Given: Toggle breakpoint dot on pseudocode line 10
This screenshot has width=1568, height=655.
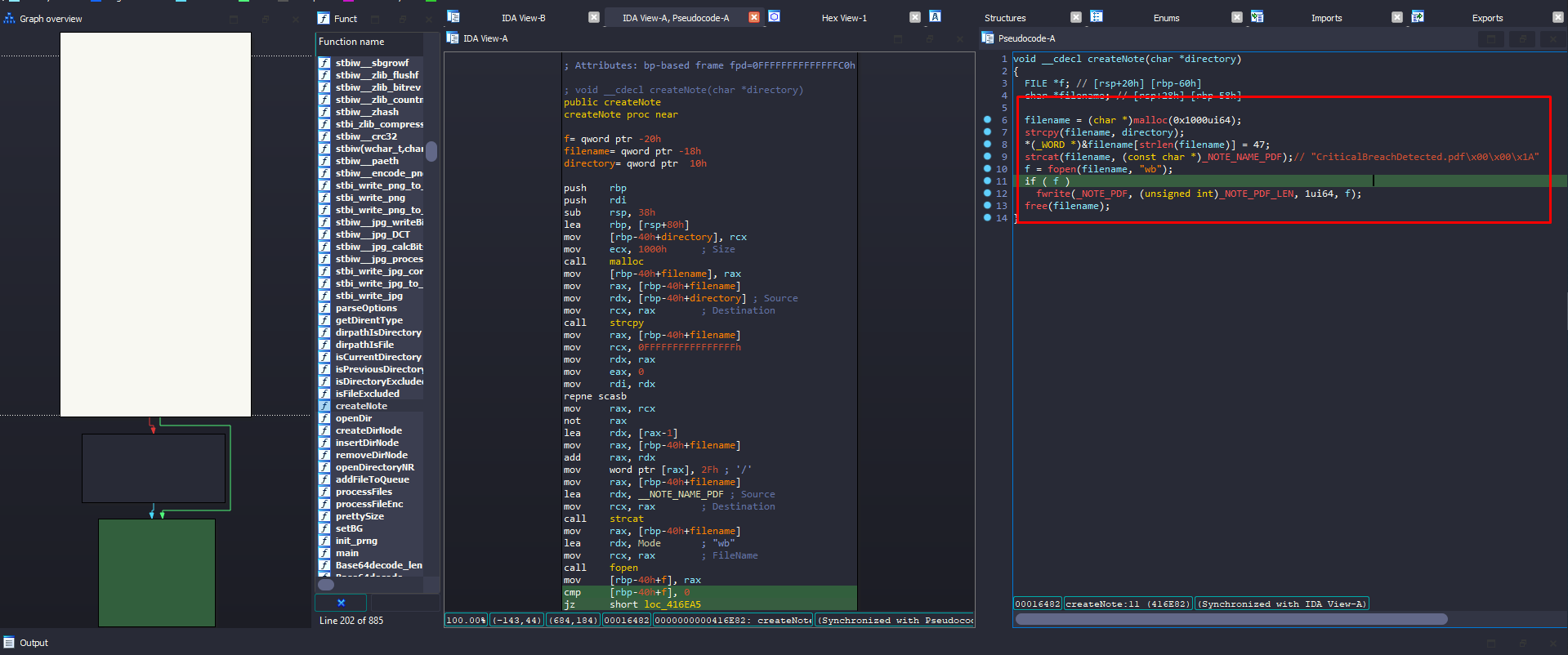Looking at the screenshot, I should (987, 169).
